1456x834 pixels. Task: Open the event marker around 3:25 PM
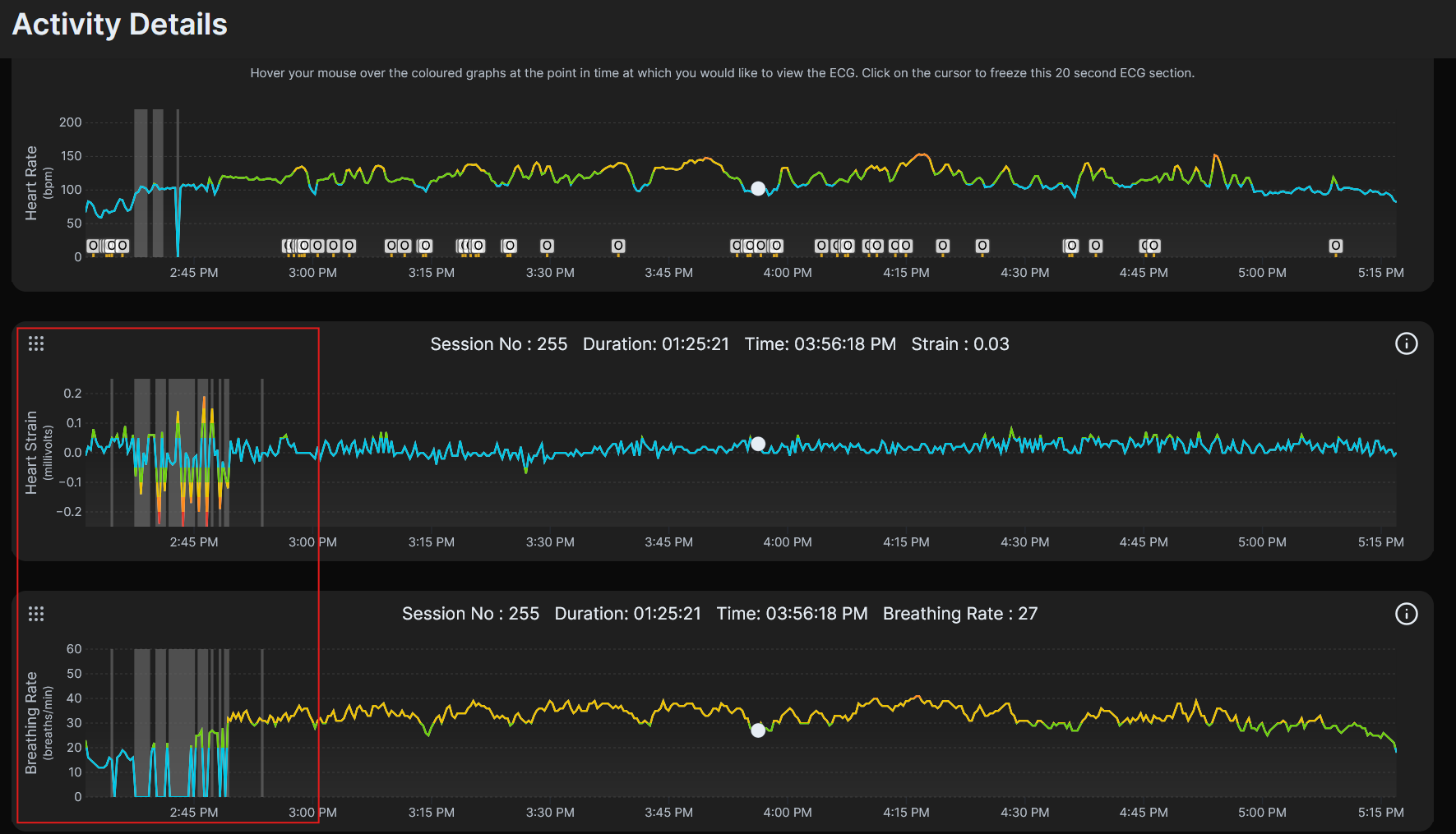pos(510,246)
